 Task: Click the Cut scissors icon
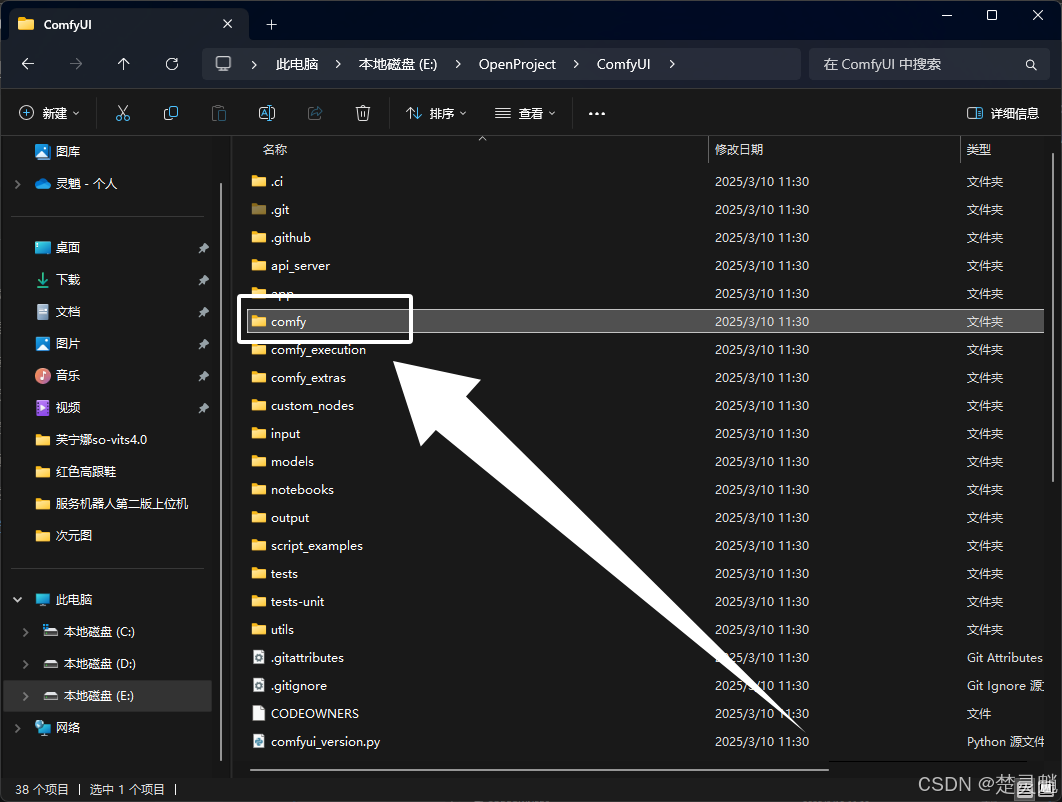[x=123, y=113]
